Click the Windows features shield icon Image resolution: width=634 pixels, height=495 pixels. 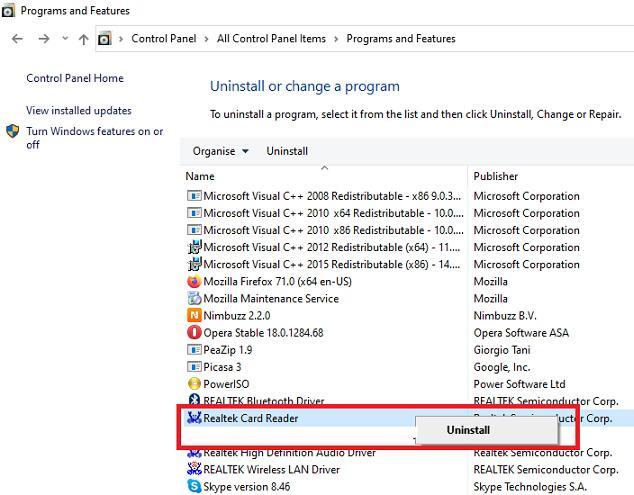[x=13, y=132]
